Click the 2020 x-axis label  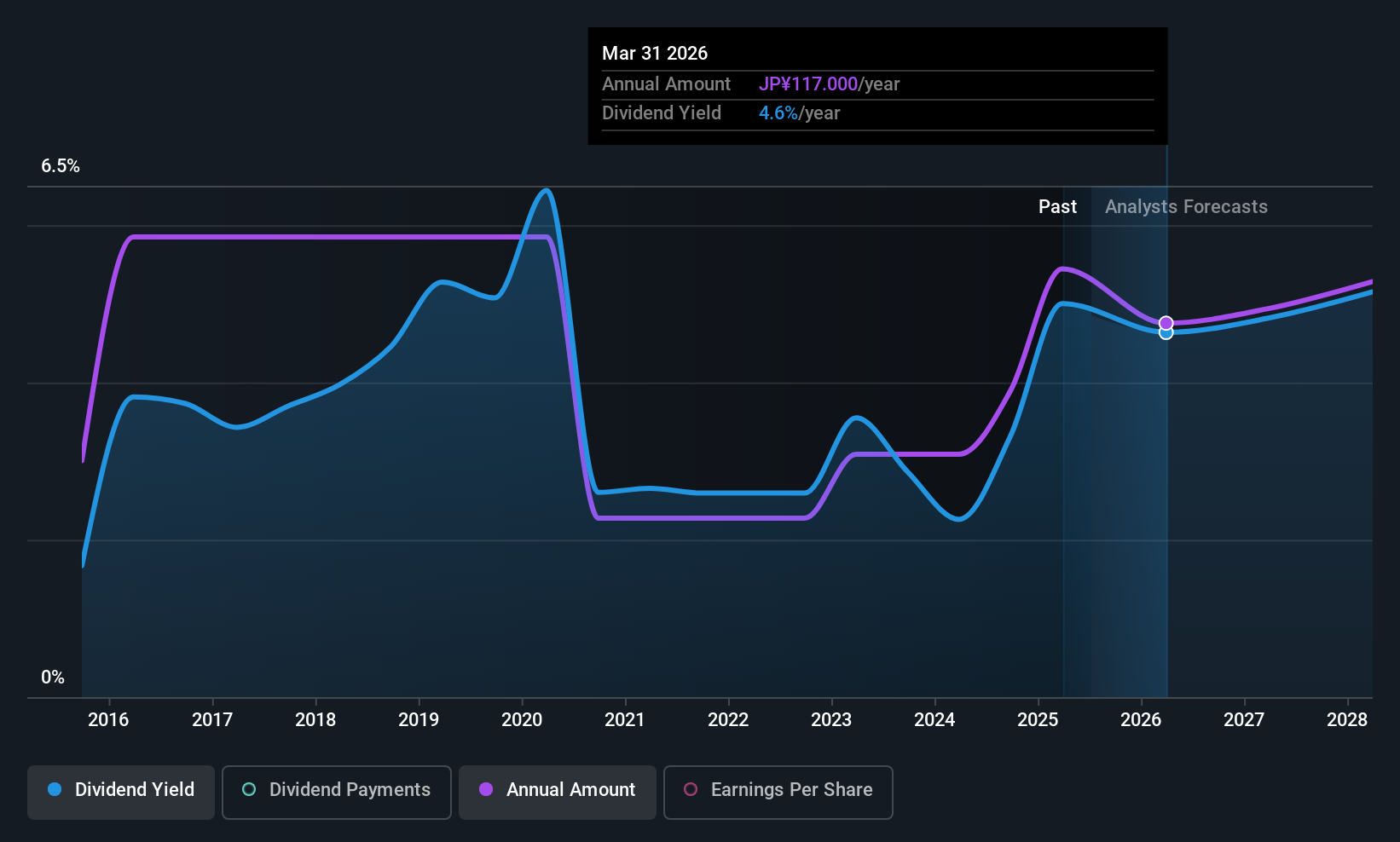[x=522, y=720]
